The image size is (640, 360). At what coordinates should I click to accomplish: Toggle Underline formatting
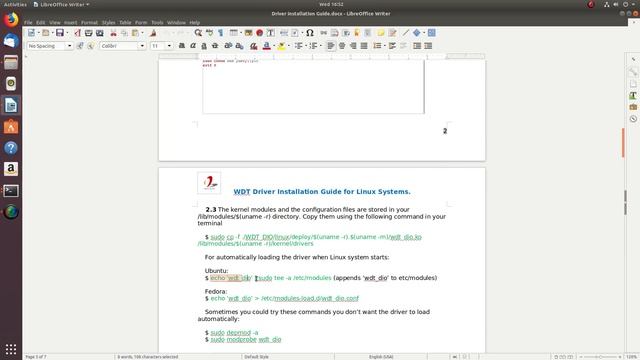[204, 46]
